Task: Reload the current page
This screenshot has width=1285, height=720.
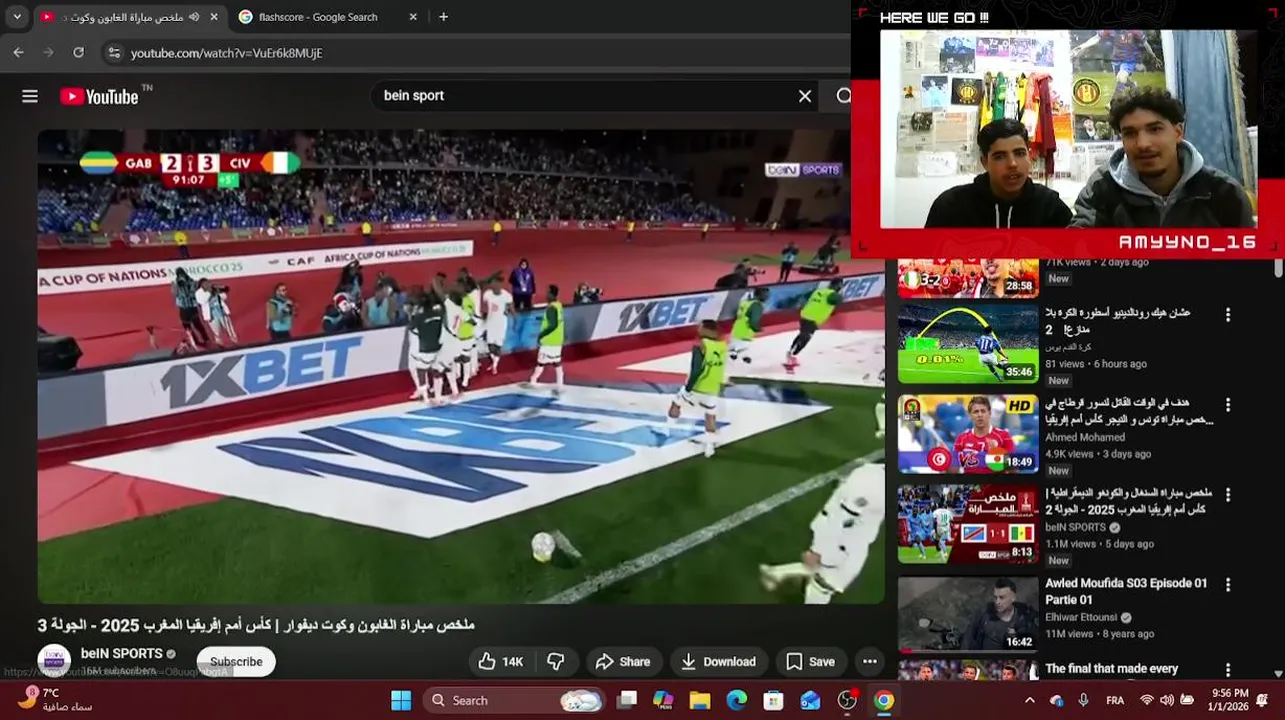Action: (x=79, y=52)
